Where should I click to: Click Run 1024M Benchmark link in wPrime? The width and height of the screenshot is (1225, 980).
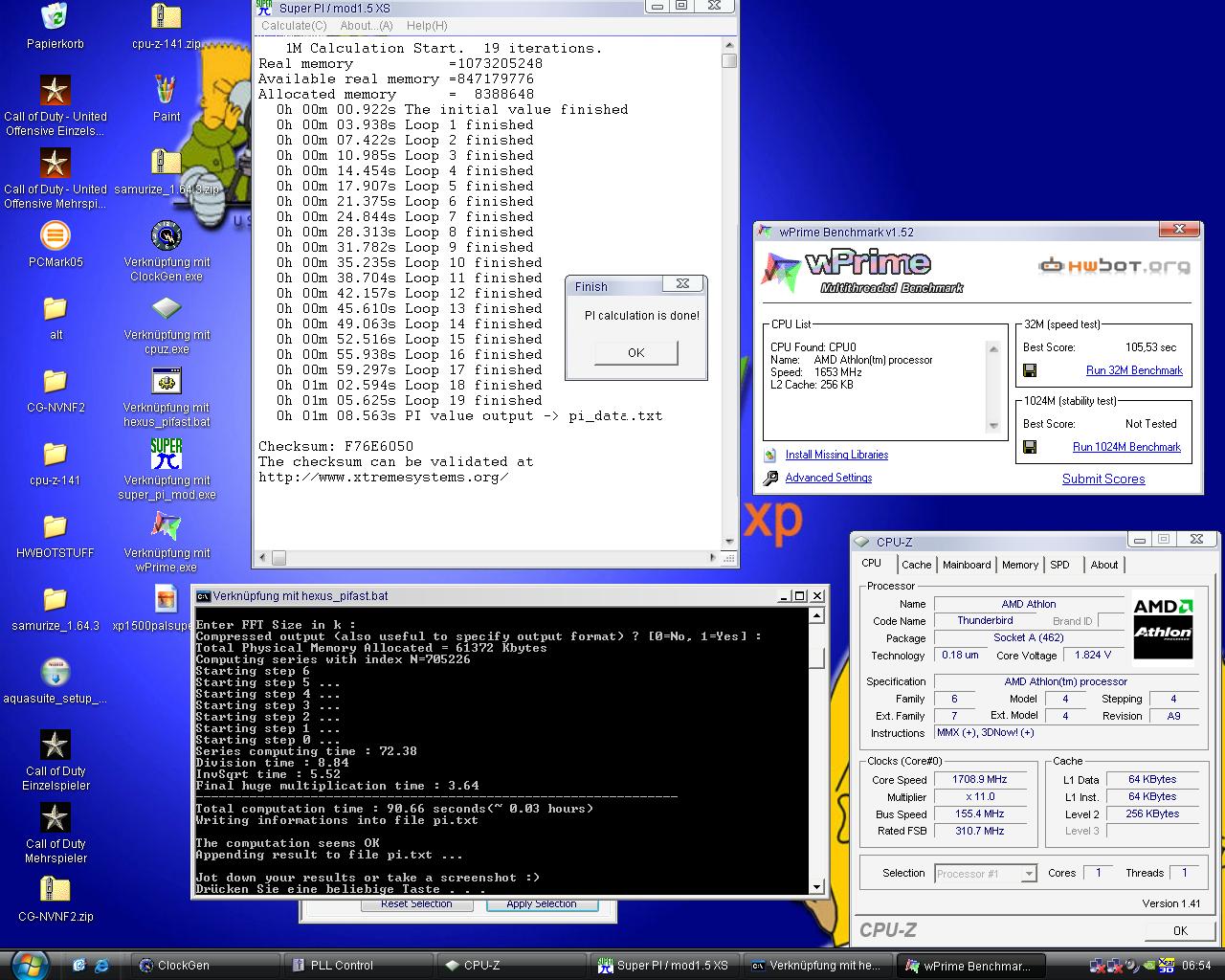pyautogui.click(x=1126, y=447)
